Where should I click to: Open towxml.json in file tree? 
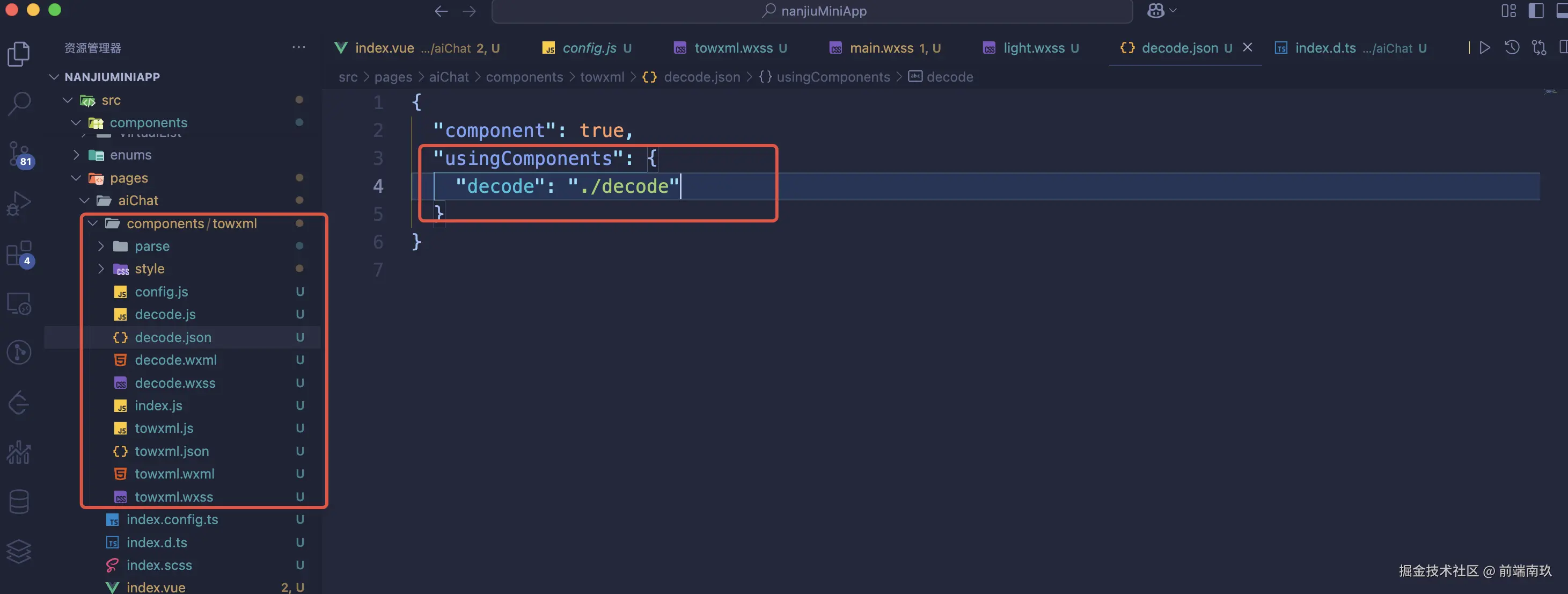172,452
